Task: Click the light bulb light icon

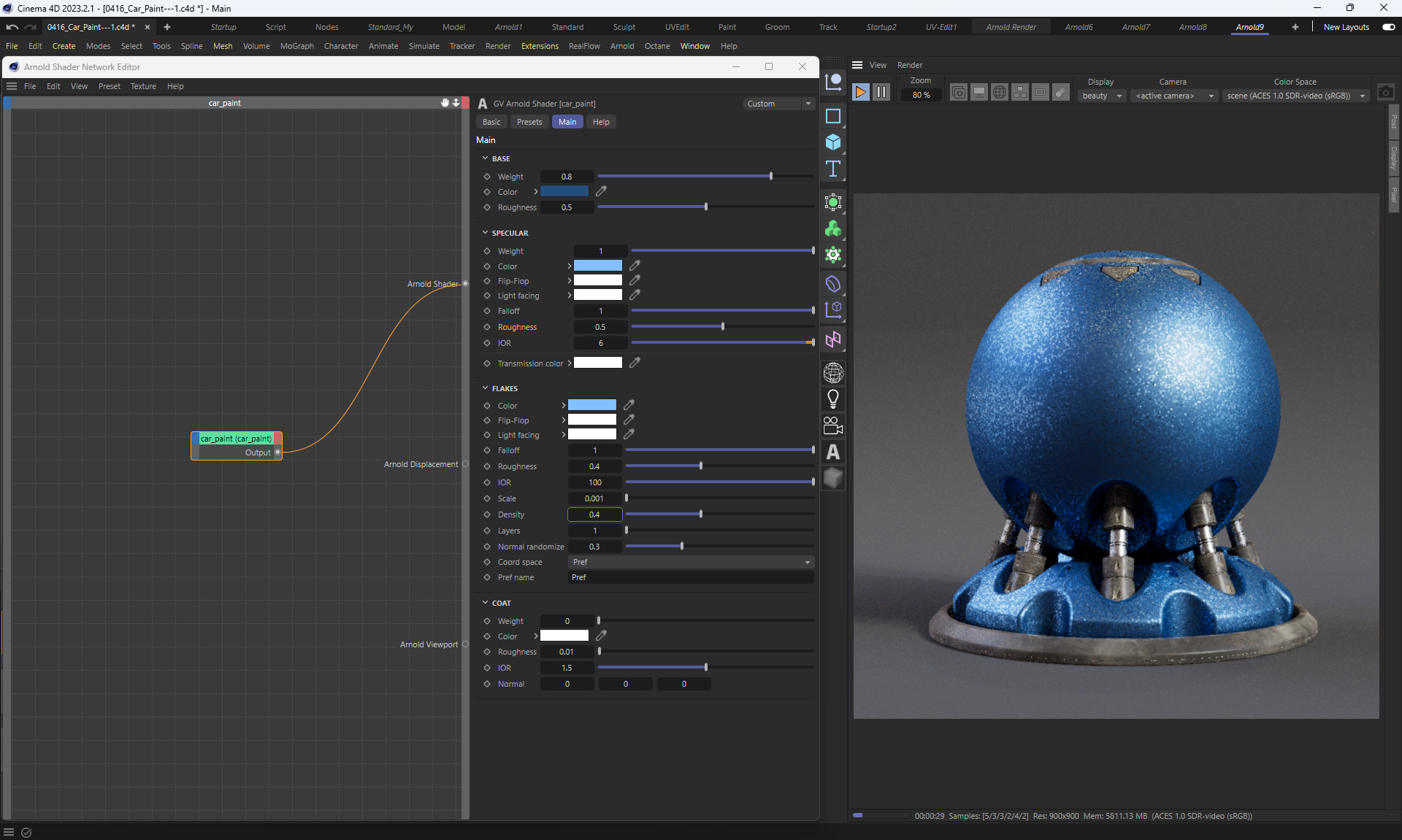Action: [832, 399]
